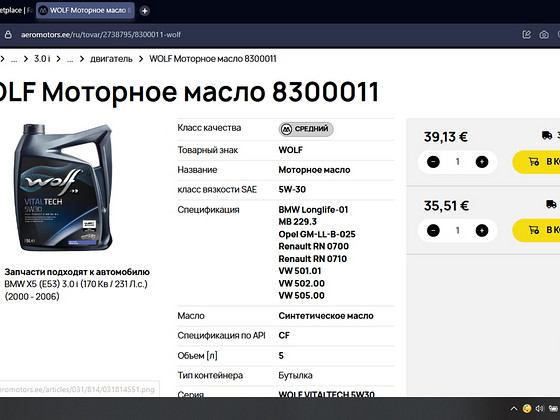Viewport: 560px width, 420px height.
Task: Click the VW 501.01 specification
Action: pyautogui.click(x=300, y=271)
